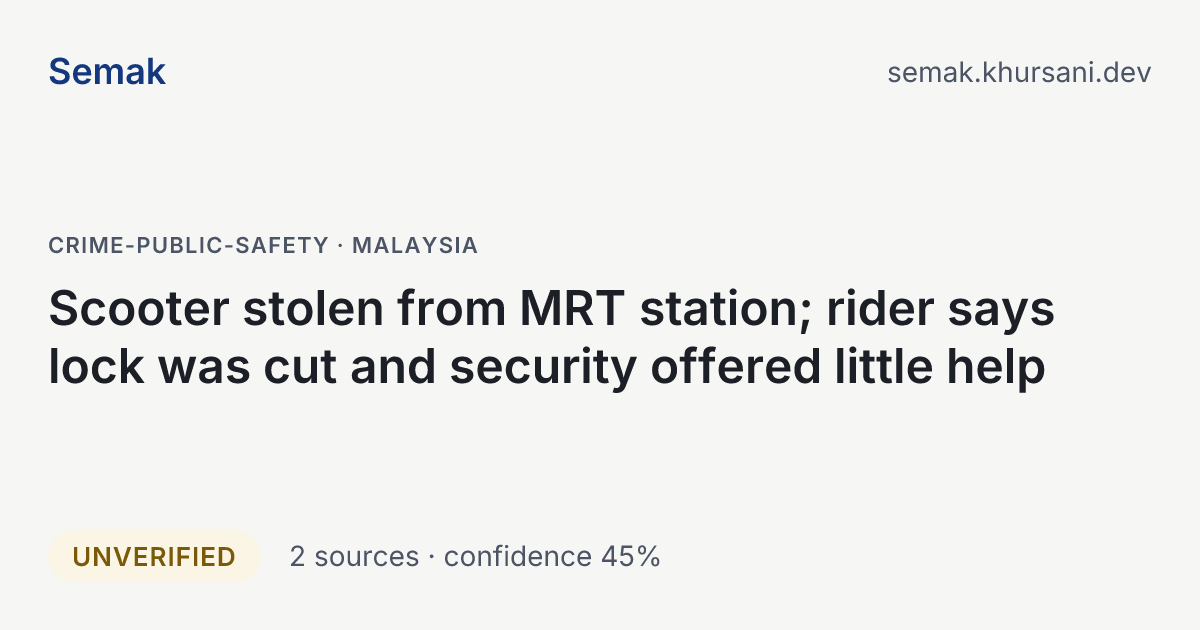Screen dimensions: 1200x630
Task: Open the semak.khursani.dev link
Action: (1019, 73)
